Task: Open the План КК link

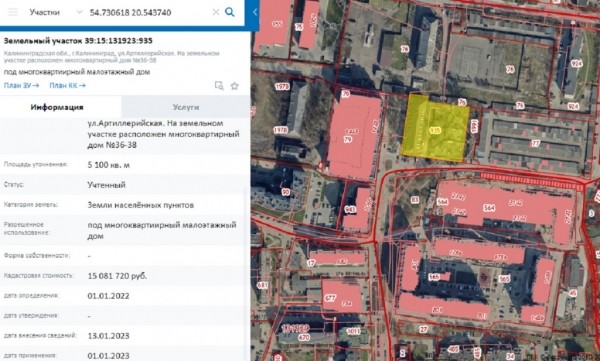Action: [x=67, y=85]
